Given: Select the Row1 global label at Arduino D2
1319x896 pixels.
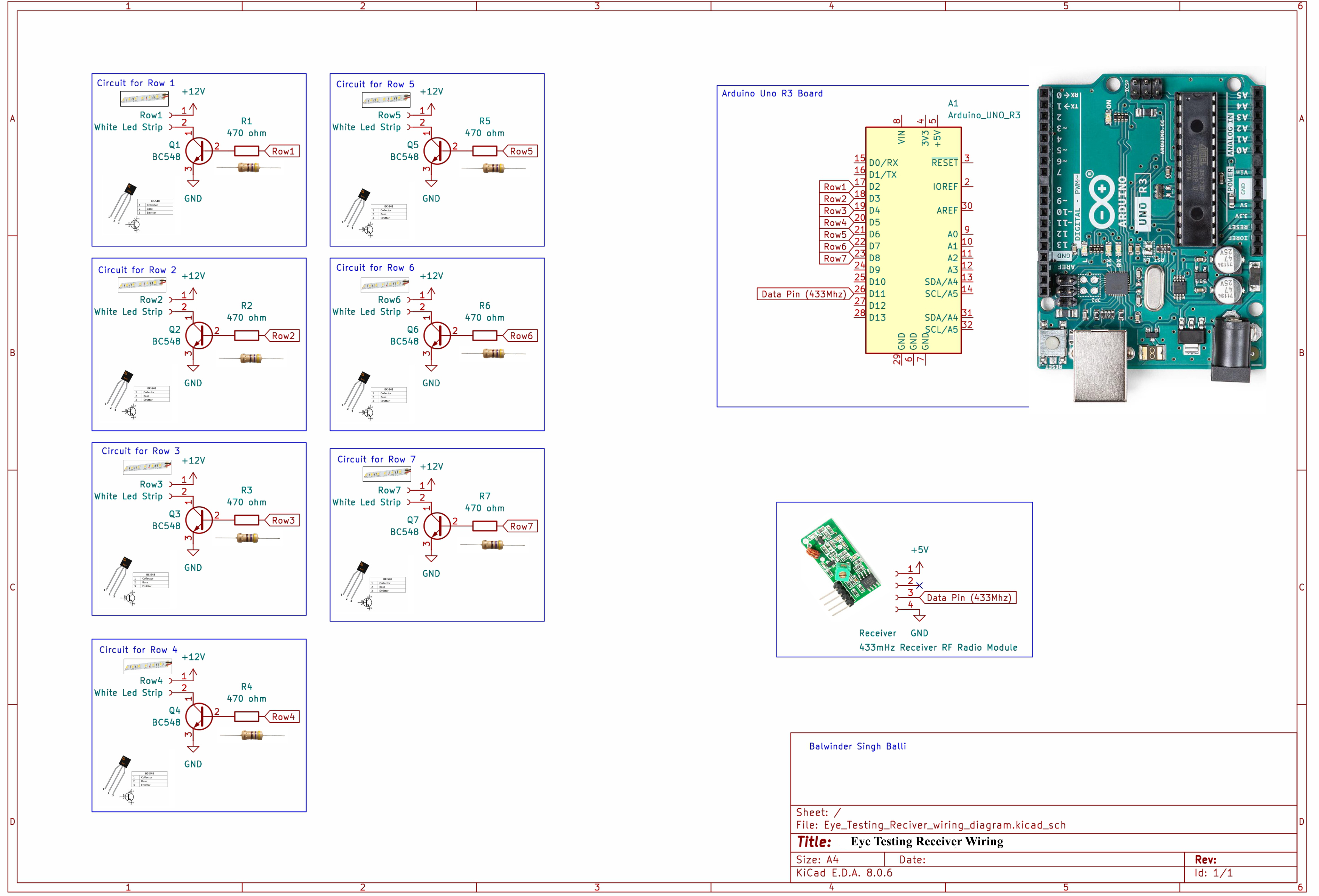Looking at the screenshot, I should point(835,187).
